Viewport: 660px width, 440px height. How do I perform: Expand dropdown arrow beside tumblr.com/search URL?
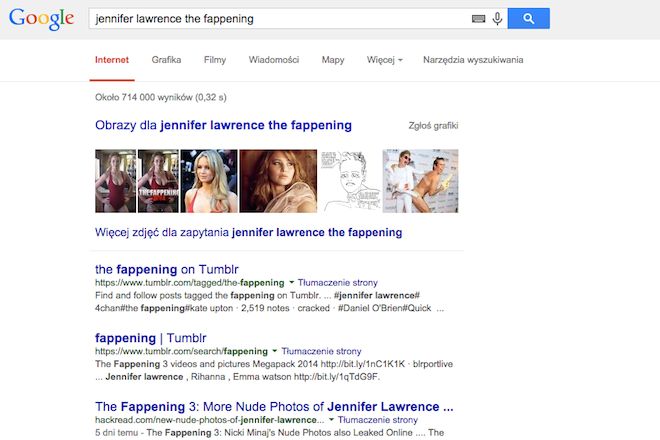click(x=274, y=351)
